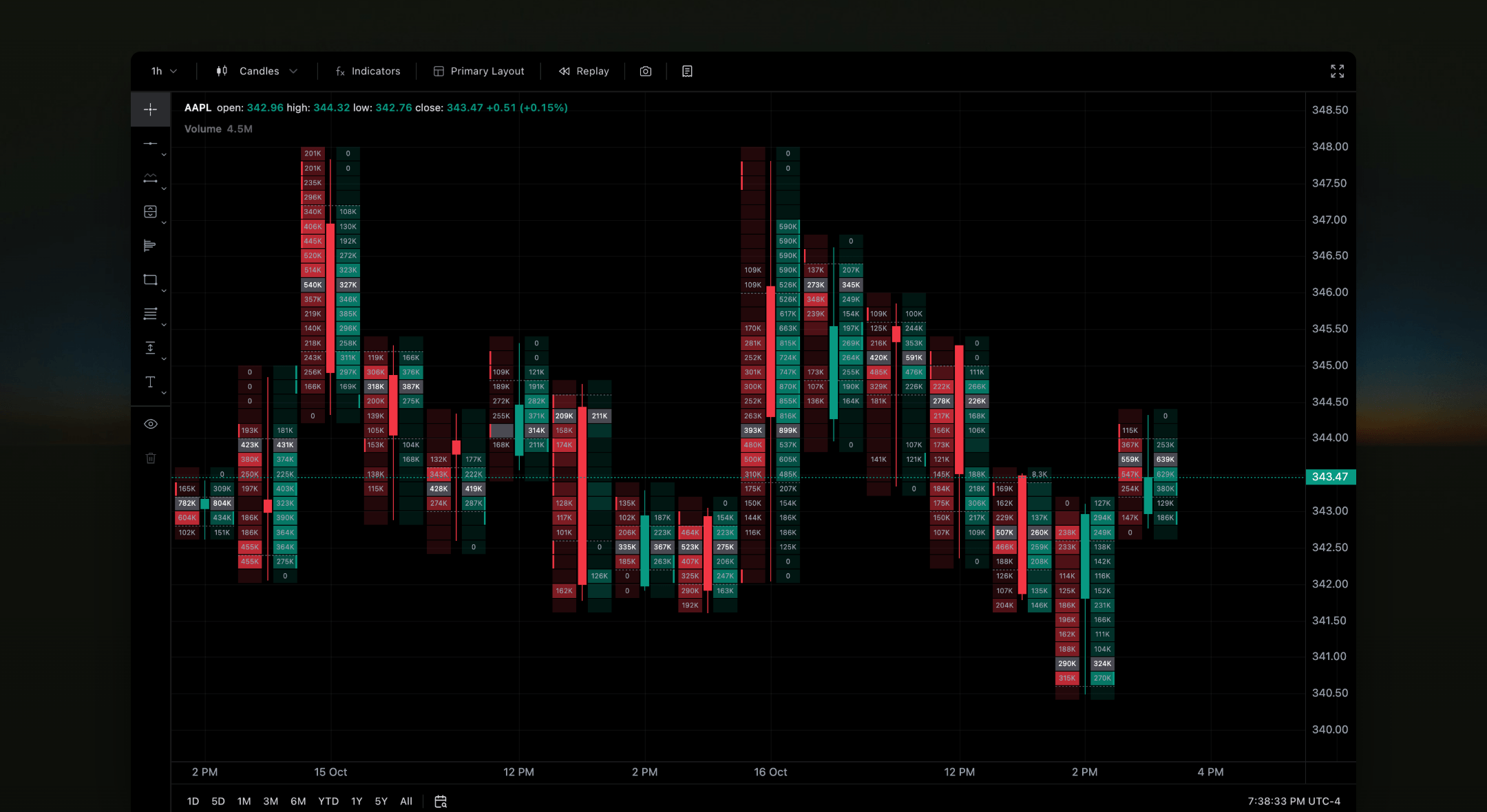1487x812 pixels.
Task: Click the AAPL symbol label
Action: coord(198,107)
